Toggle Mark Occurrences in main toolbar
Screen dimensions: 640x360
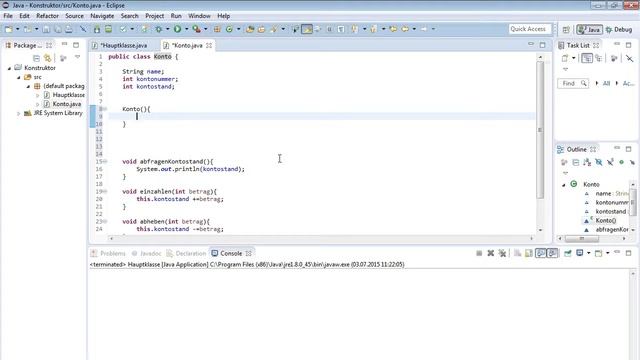click(x=307, y=29)
